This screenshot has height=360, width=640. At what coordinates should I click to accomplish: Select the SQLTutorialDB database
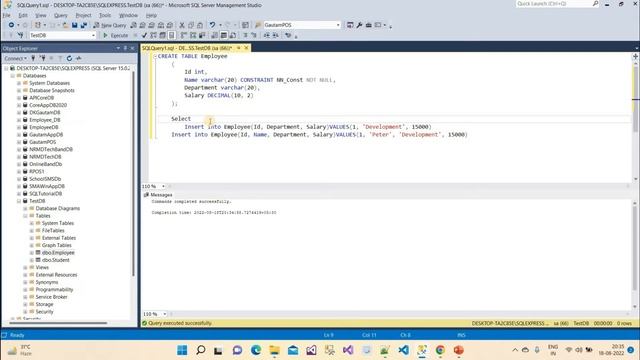coord(45,193)
